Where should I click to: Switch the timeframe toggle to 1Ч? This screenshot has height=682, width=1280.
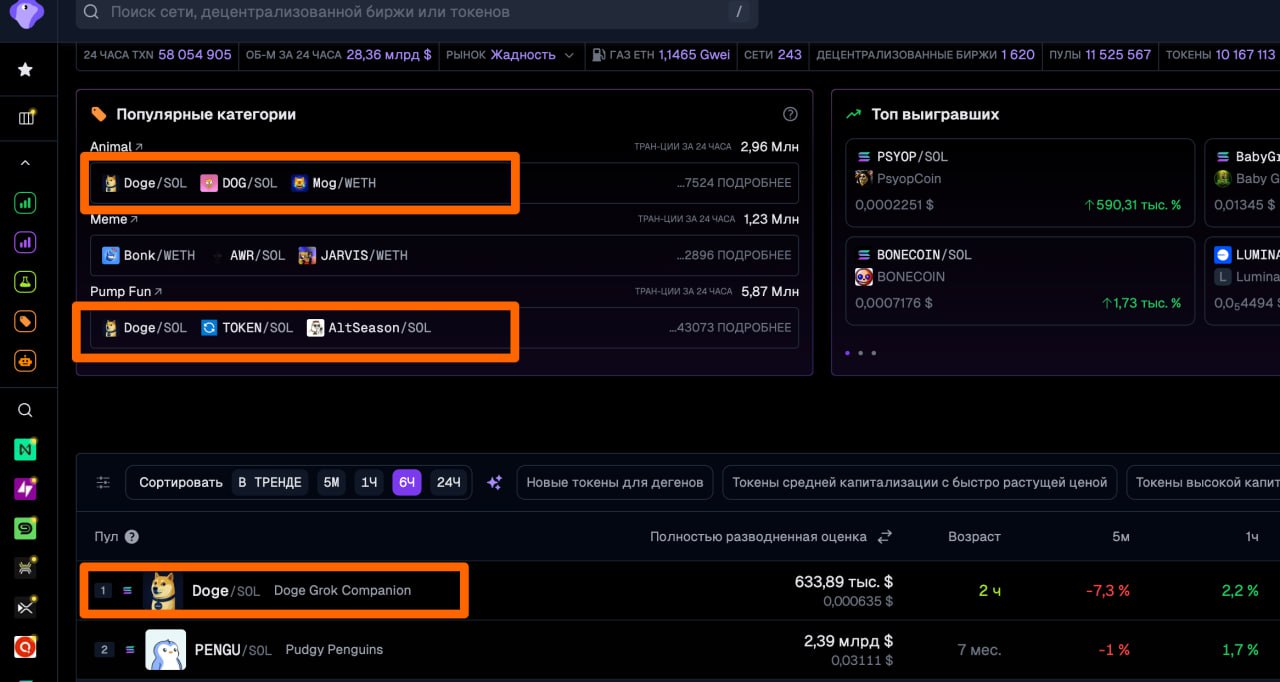pyautogui.click(x=370, y=482)
